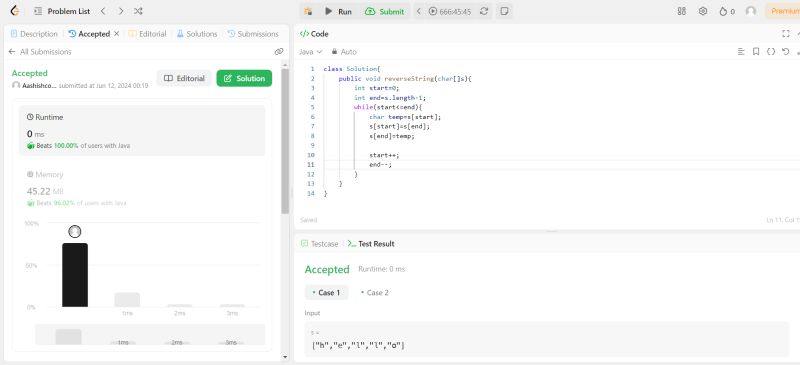800x365 pixels.
Task: Click the 'Ln 11, Col' status text
Action: click(x=783, y=220)
